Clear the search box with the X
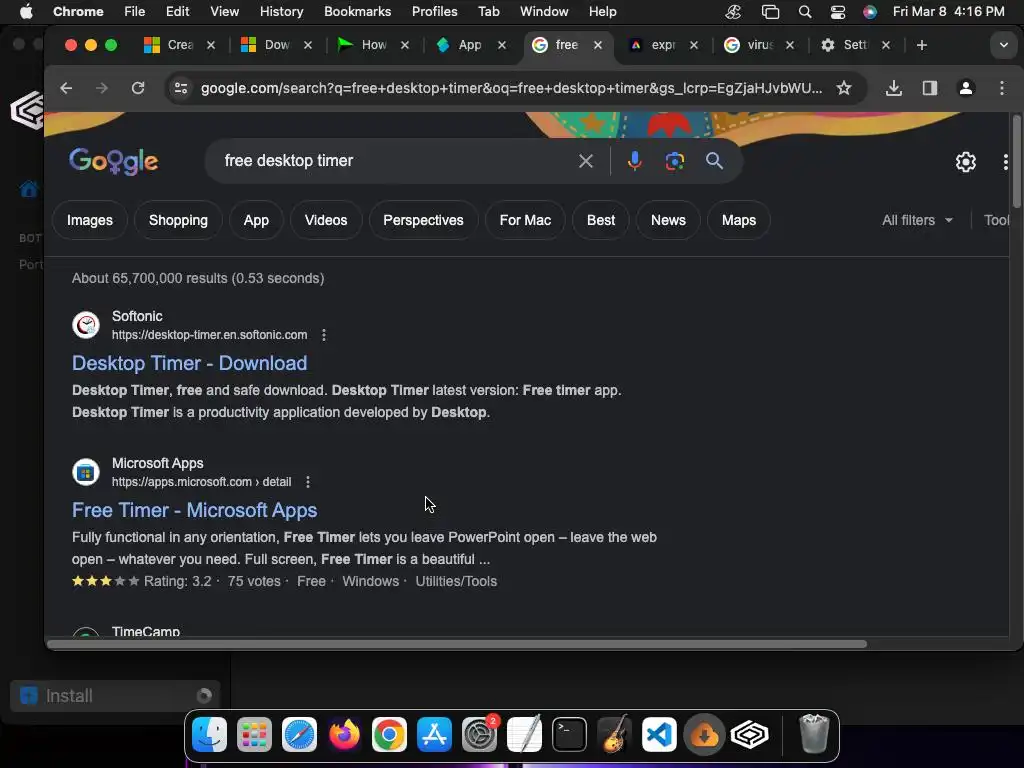The image size is (1024, 768). 586,161
